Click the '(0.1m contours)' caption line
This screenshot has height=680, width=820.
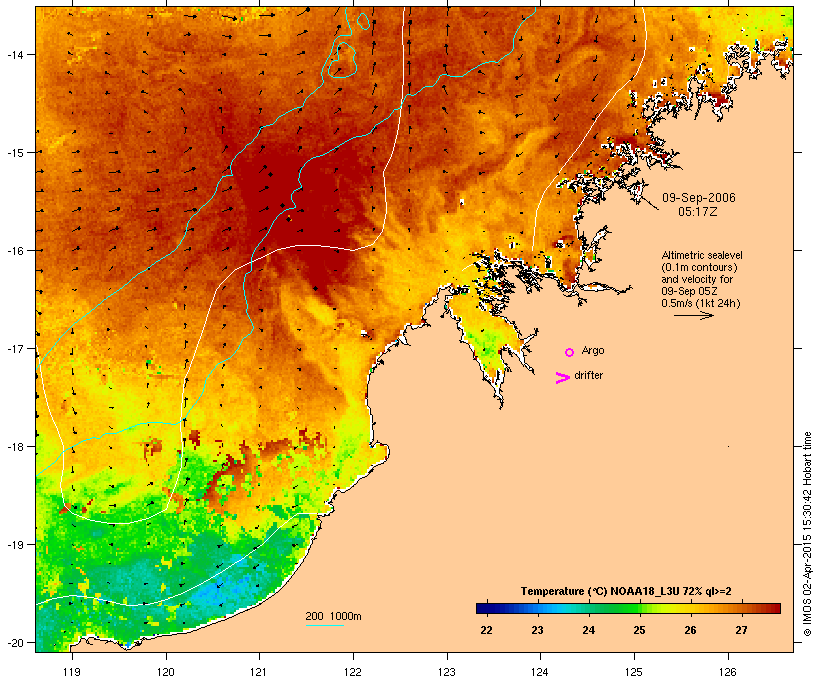pyautogui.click(x=699, y=267)
